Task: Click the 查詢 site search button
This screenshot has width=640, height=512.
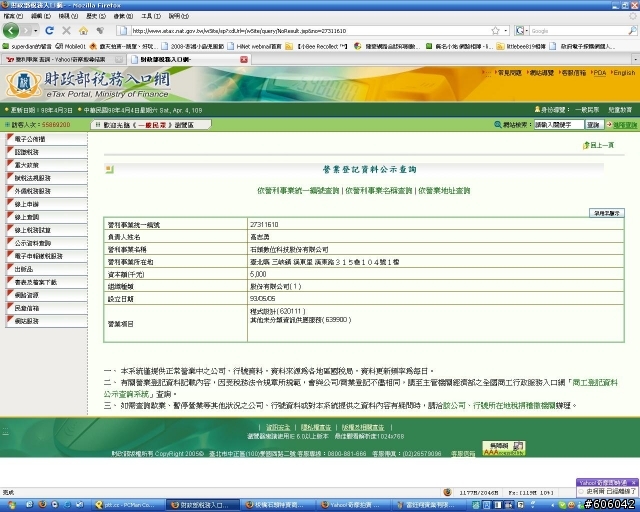Action: click(593, 125)
